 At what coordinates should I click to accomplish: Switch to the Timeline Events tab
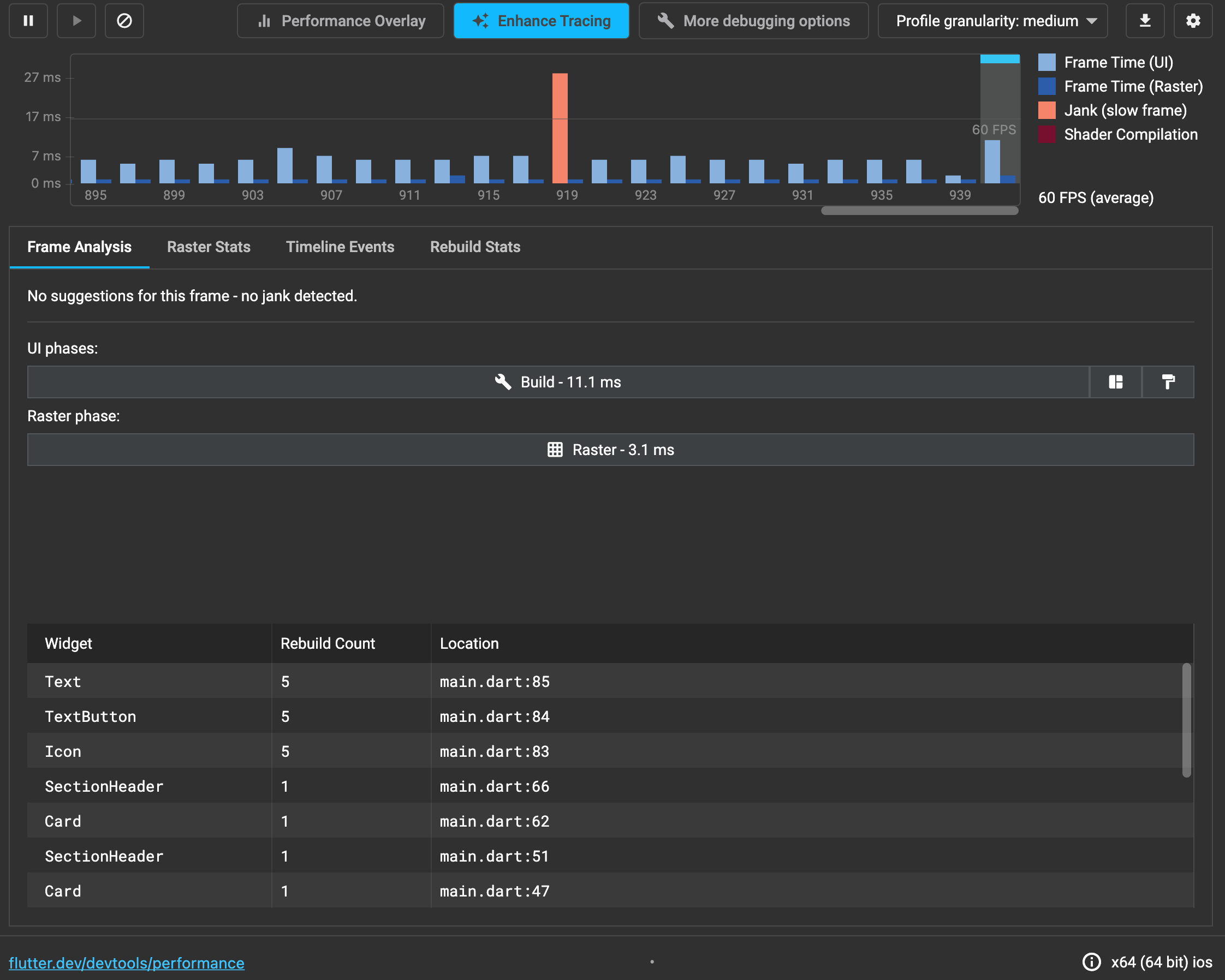(x=340, y=247)
